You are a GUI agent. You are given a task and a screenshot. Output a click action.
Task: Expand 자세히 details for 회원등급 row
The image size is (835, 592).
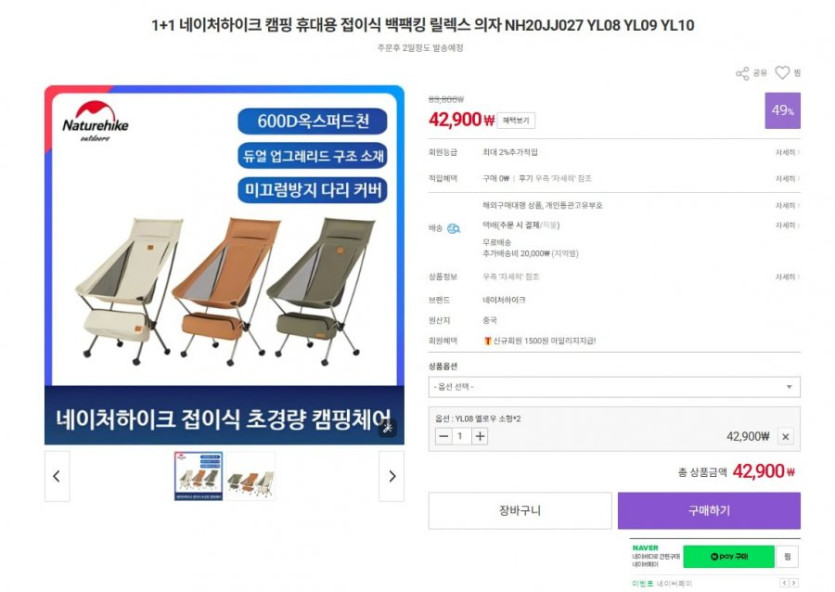click(787, 152)
